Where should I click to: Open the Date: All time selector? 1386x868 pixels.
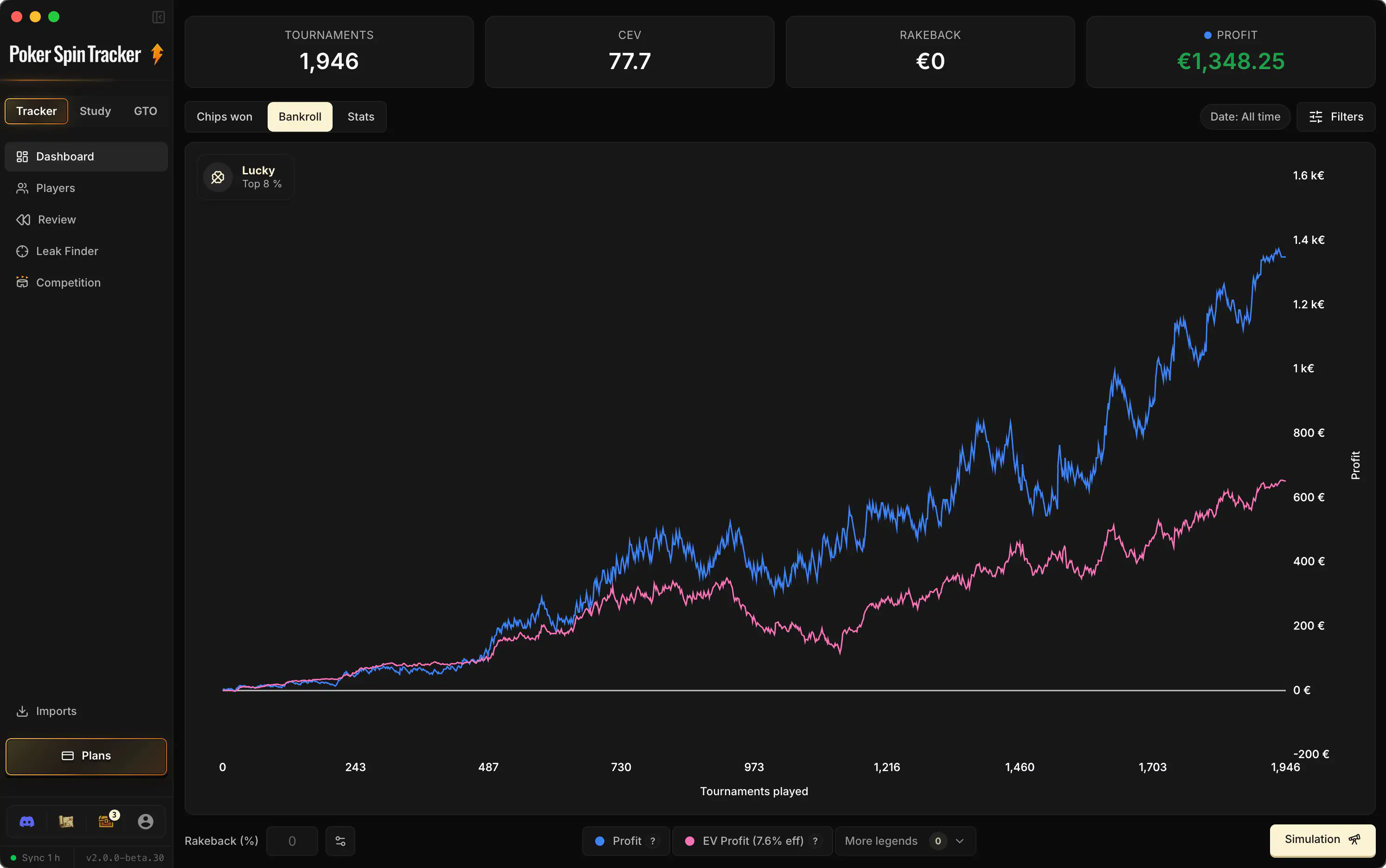coord(1245,117)
